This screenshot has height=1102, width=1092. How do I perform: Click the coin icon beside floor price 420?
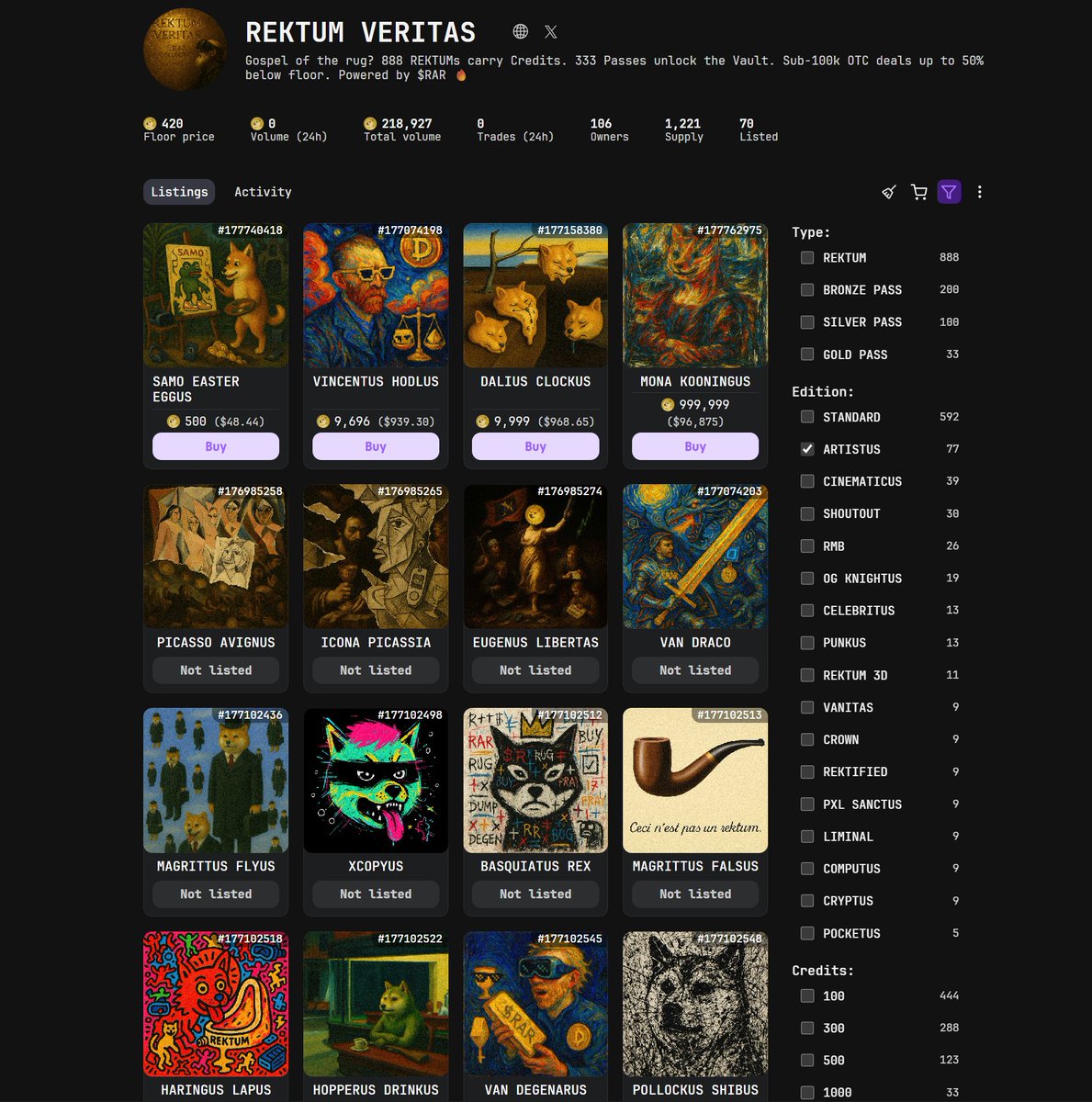coord(150,123)
